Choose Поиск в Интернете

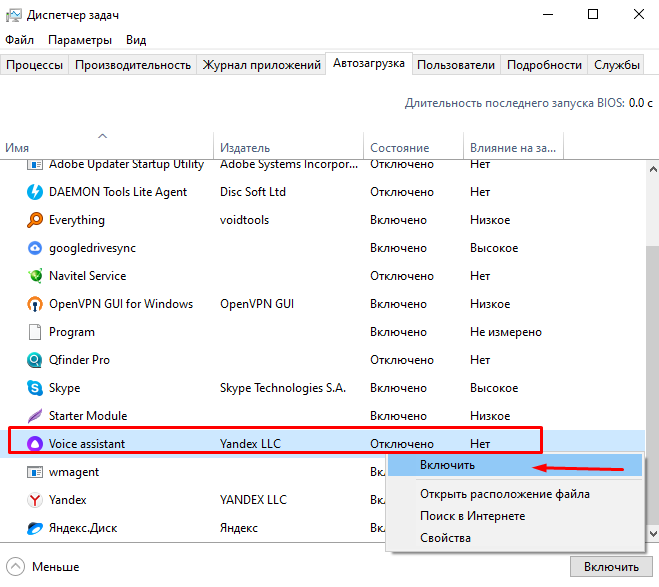tap(515, 516)
